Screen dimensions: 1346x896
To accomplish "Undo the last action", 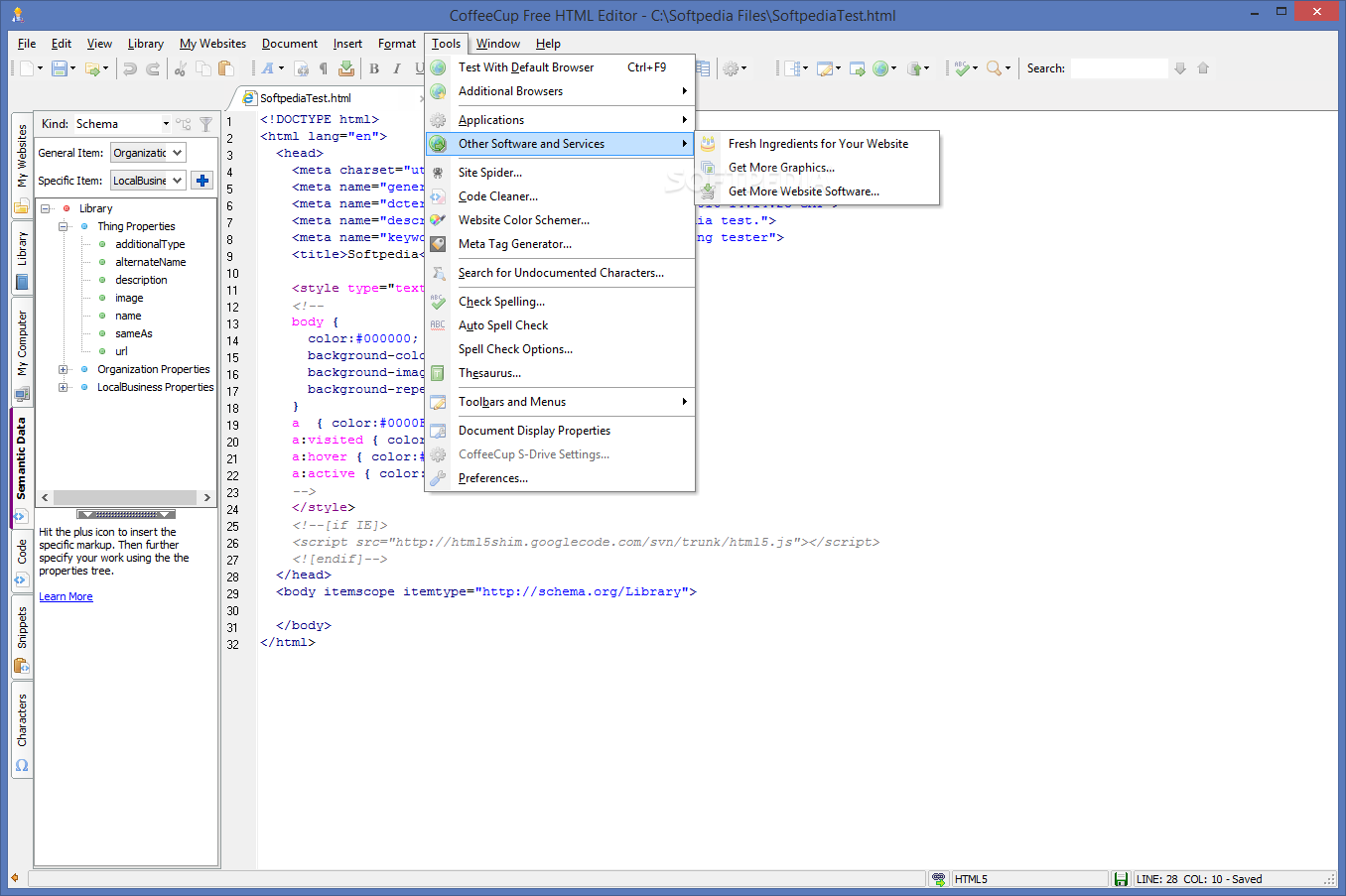I will point(130,68).
